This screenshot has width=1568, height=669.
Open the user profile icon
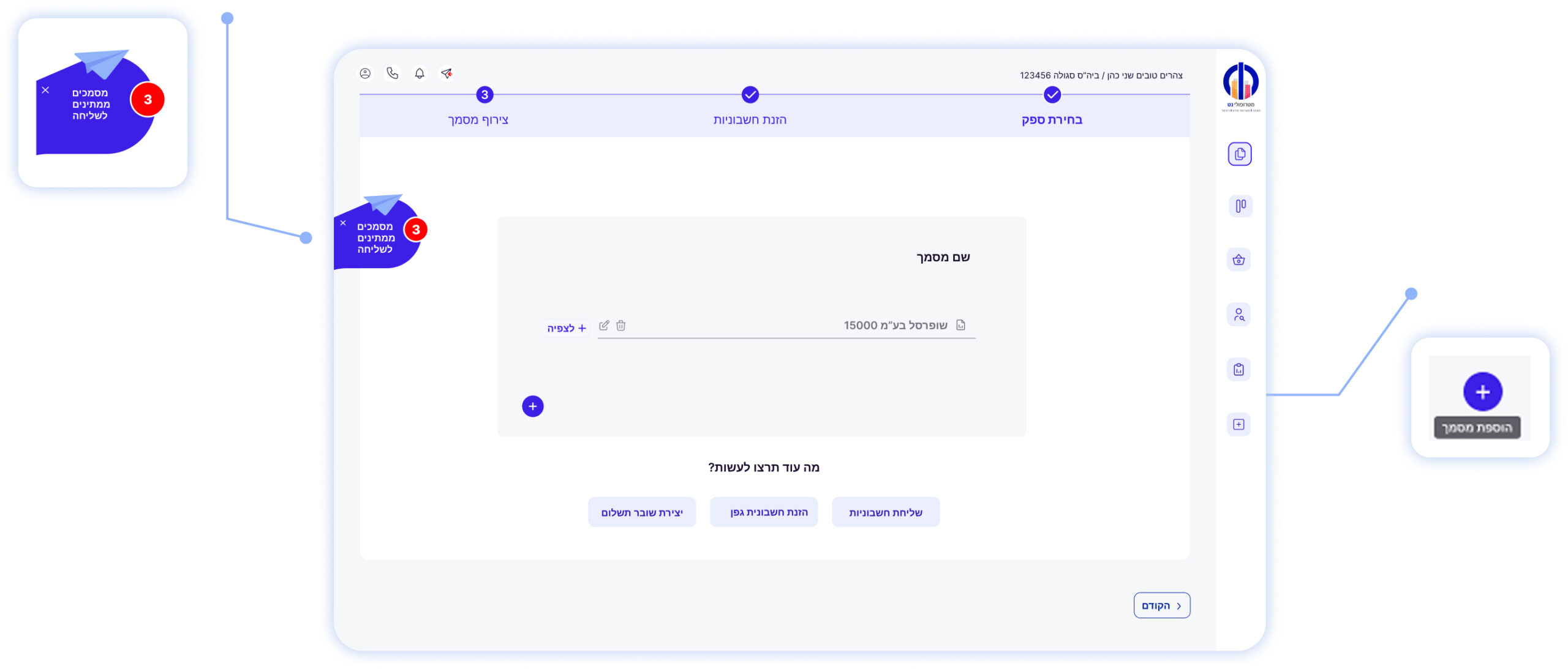click(x=365, y=73)
